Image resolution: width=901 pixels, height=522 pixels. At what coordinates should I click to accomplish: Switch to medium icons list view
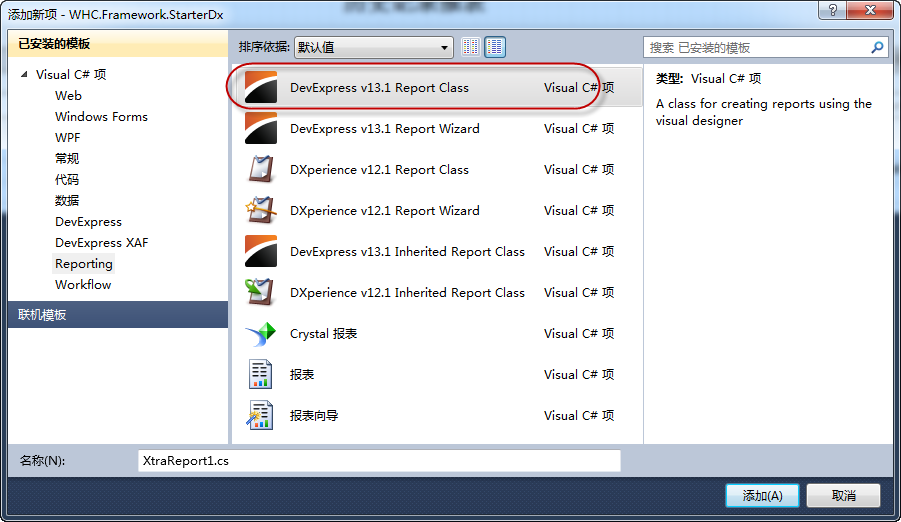pos(495,47)
